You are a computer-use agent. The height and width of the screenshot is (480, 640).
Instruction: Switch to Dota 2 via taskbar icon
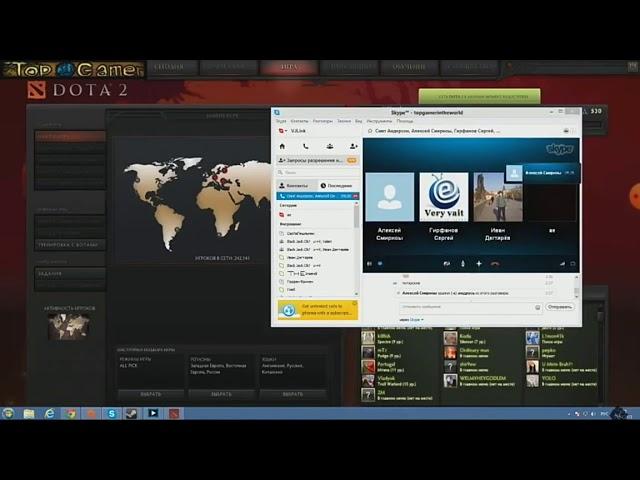click(x=174, y=413)
